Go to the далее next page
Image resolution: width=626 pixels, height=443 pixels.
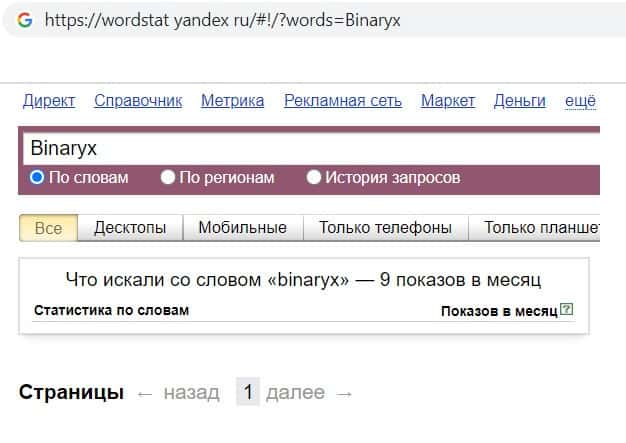[x=295, y=392]
